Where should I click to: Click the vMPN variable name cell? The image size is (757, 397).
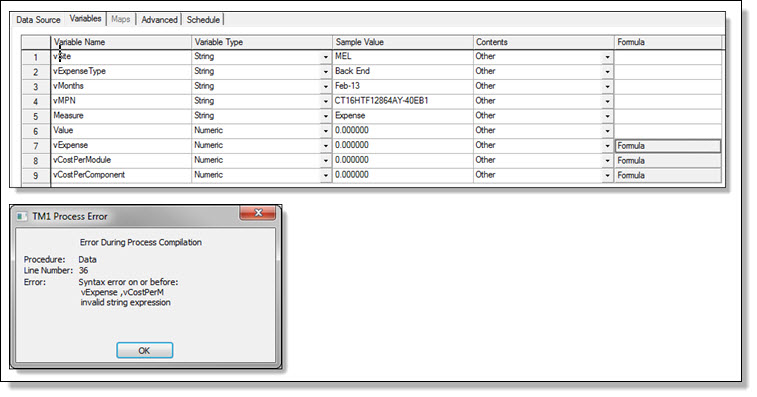(x=121, y=101)
